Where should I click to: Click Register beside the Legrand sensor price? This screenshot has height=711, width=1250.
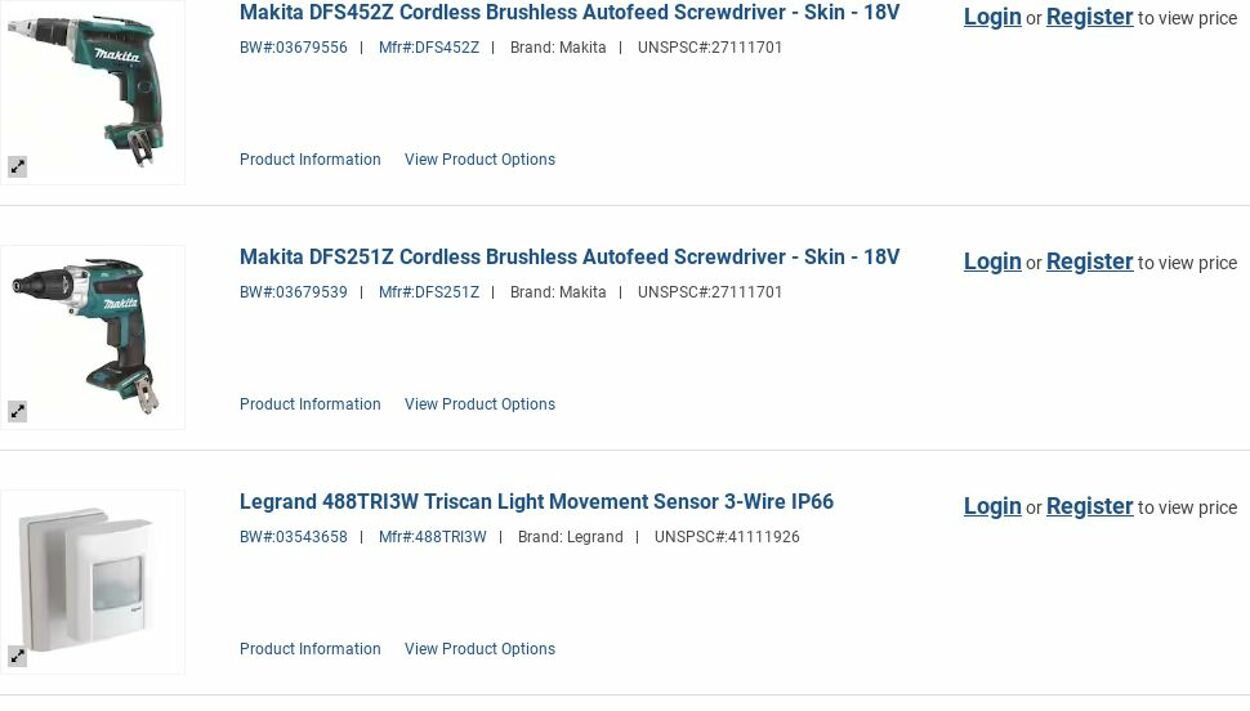click(x=1089, y=507)
